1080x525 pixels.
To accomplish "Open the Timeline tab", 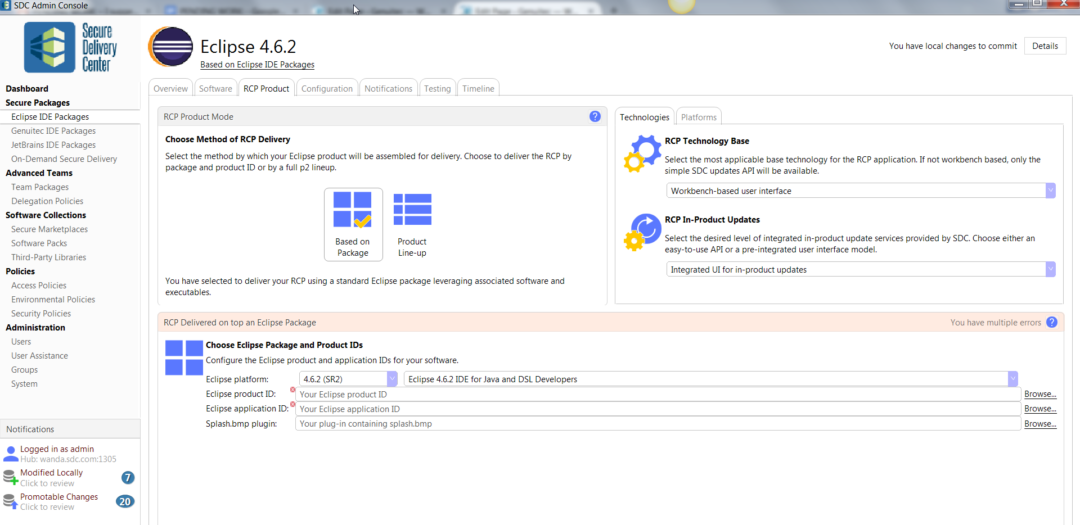I will pos(478,88).
